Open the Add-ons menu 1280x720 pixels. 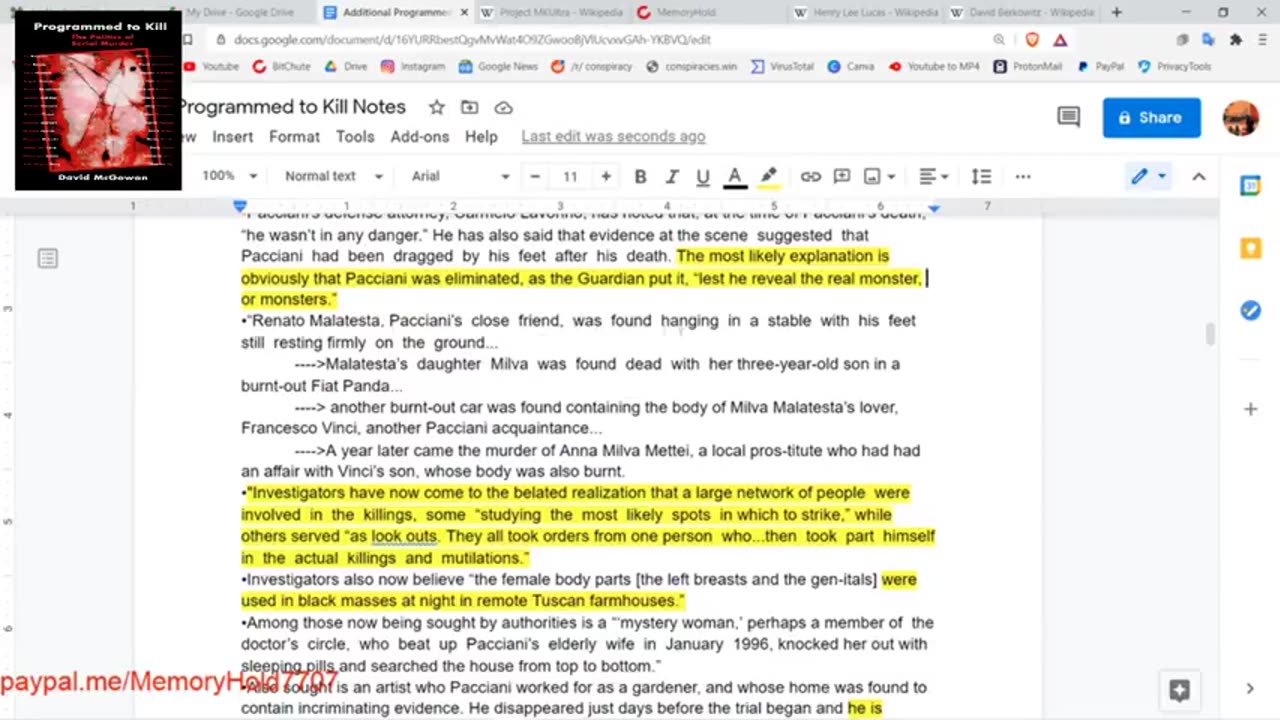419,137
